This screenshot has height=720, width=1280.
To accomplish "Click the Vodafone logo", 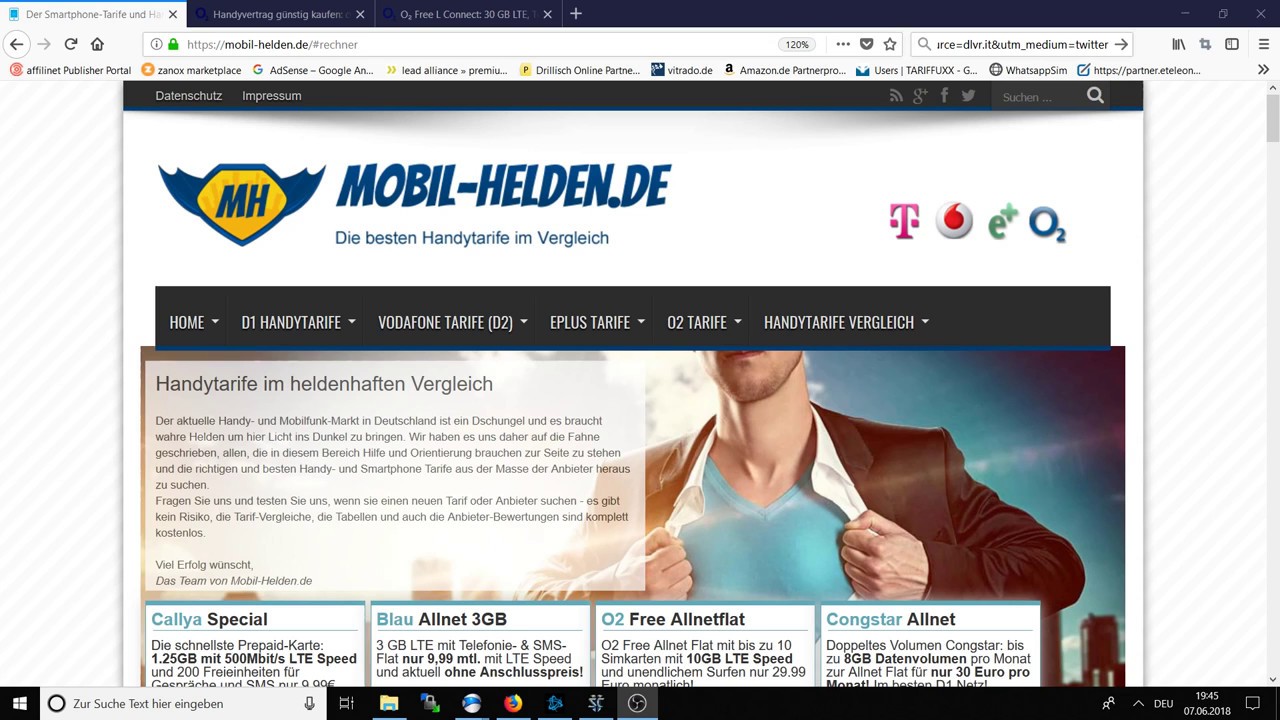I will (954, 221).
